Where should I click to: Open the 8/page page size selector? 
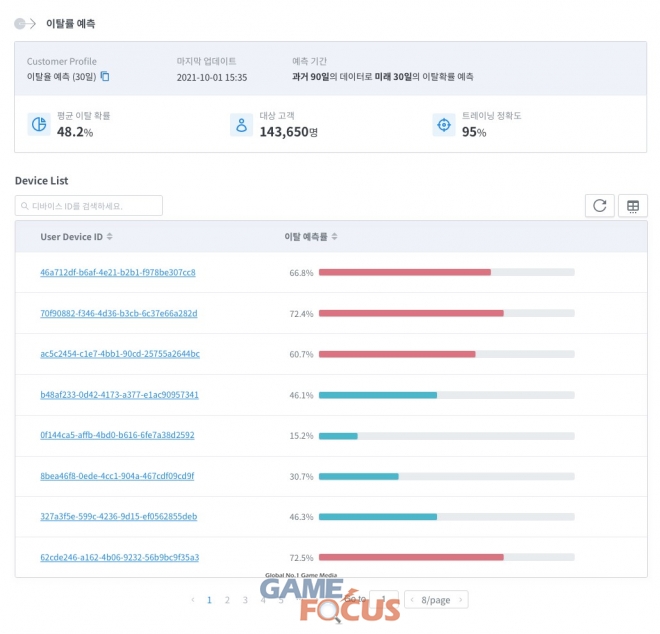[x=436, y=600]
